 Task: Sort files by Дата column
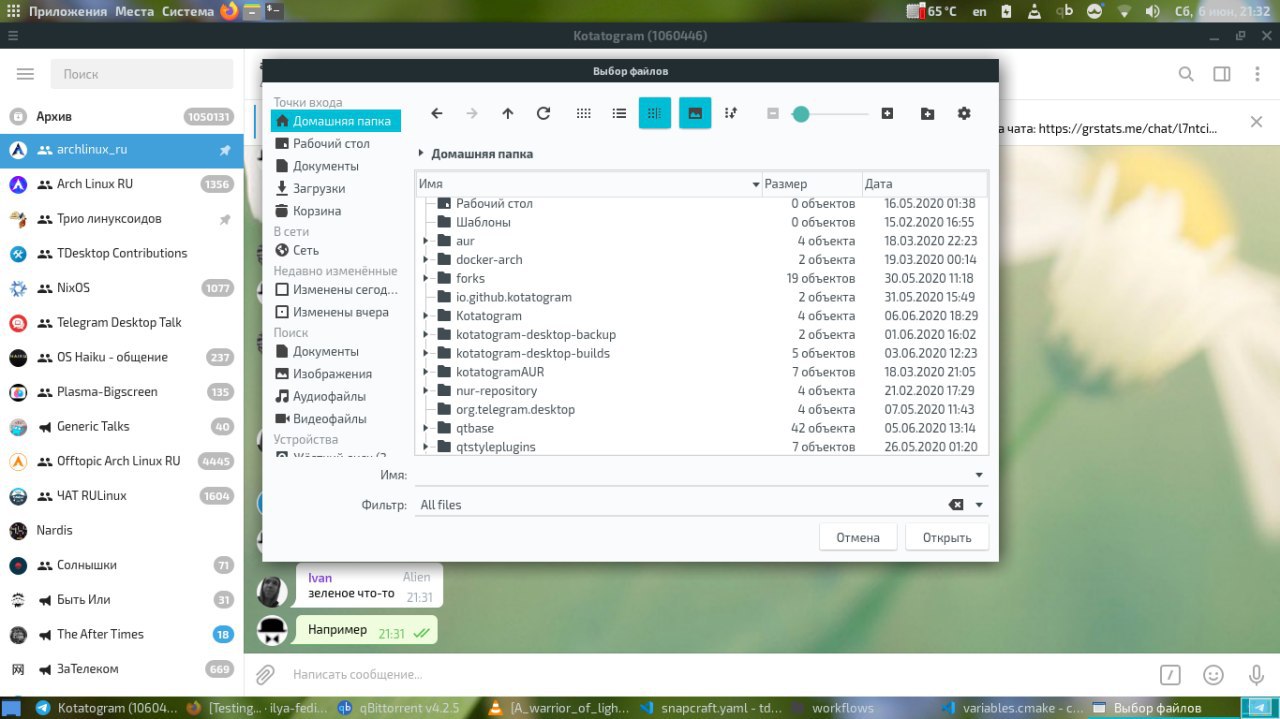tap(924, 184)
